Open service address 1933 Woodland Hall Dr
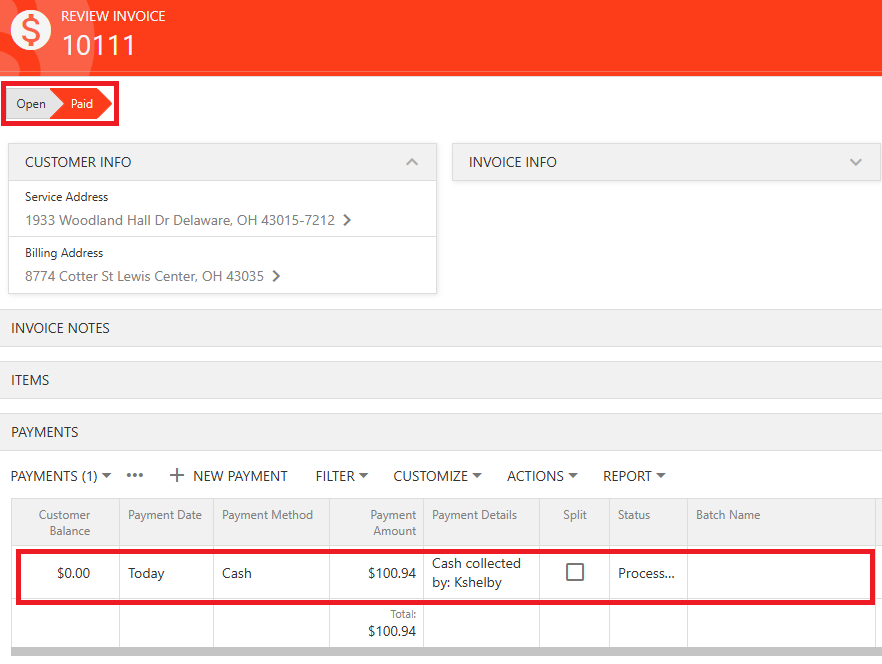This screenshot has width=882, height=664. 179,220
